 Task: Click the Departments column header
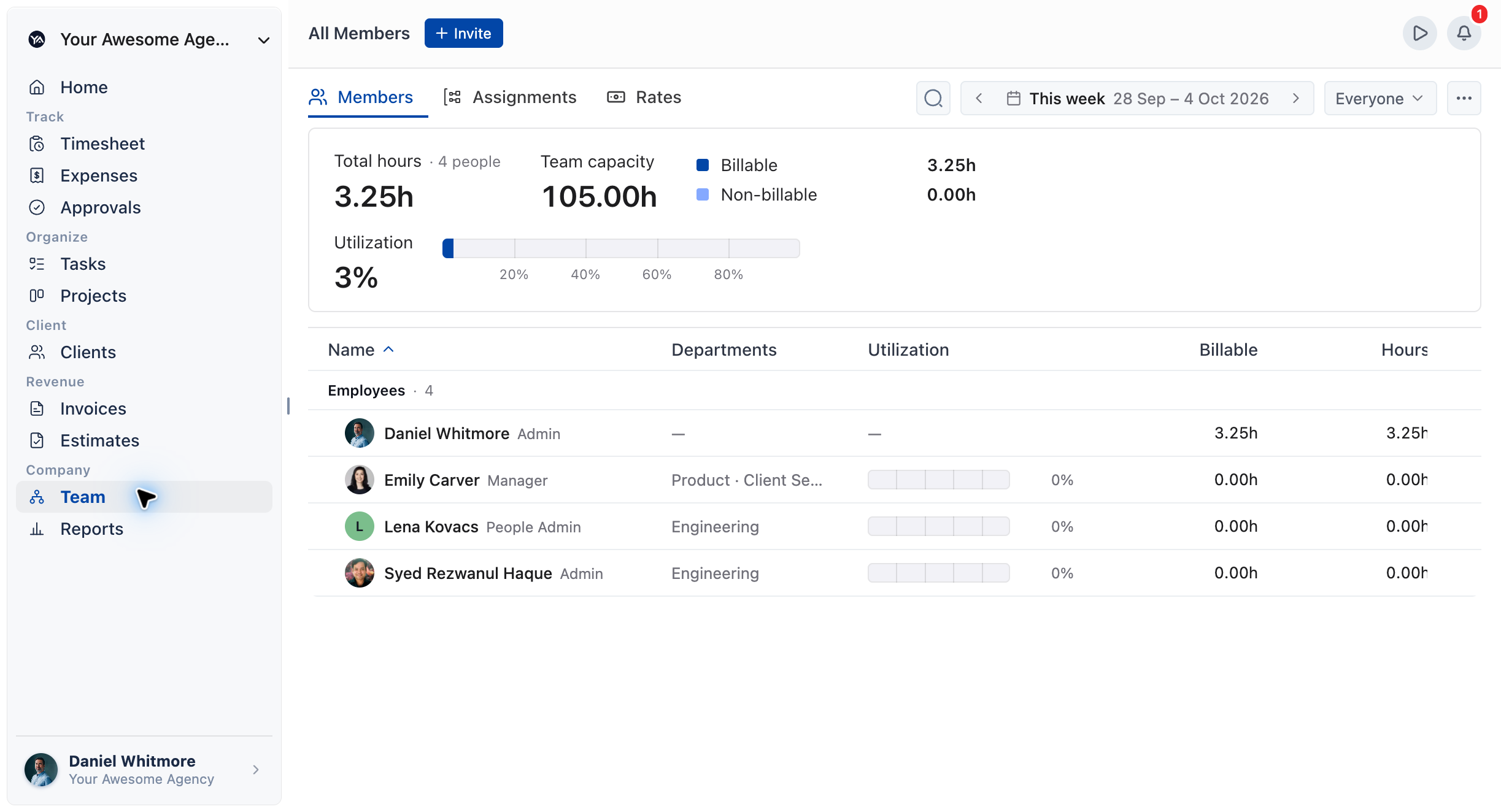tap(724, 350)
